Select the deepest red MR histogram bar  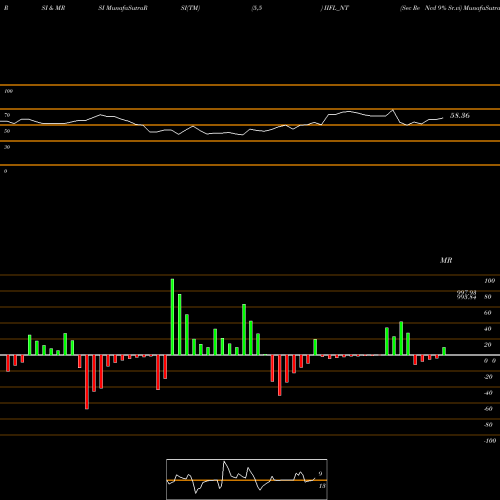pos(87,382)
